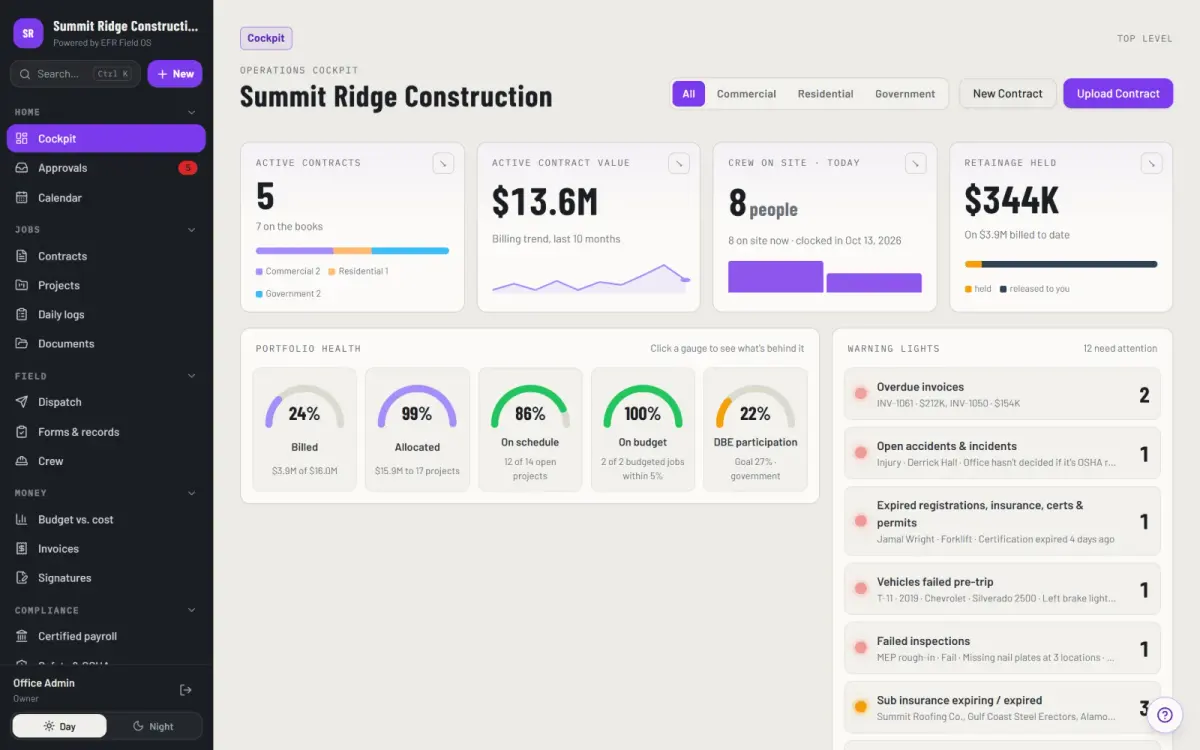Collapse the HOME section chevron
Screen dimensions: 1200x750
tap(192, 112)
